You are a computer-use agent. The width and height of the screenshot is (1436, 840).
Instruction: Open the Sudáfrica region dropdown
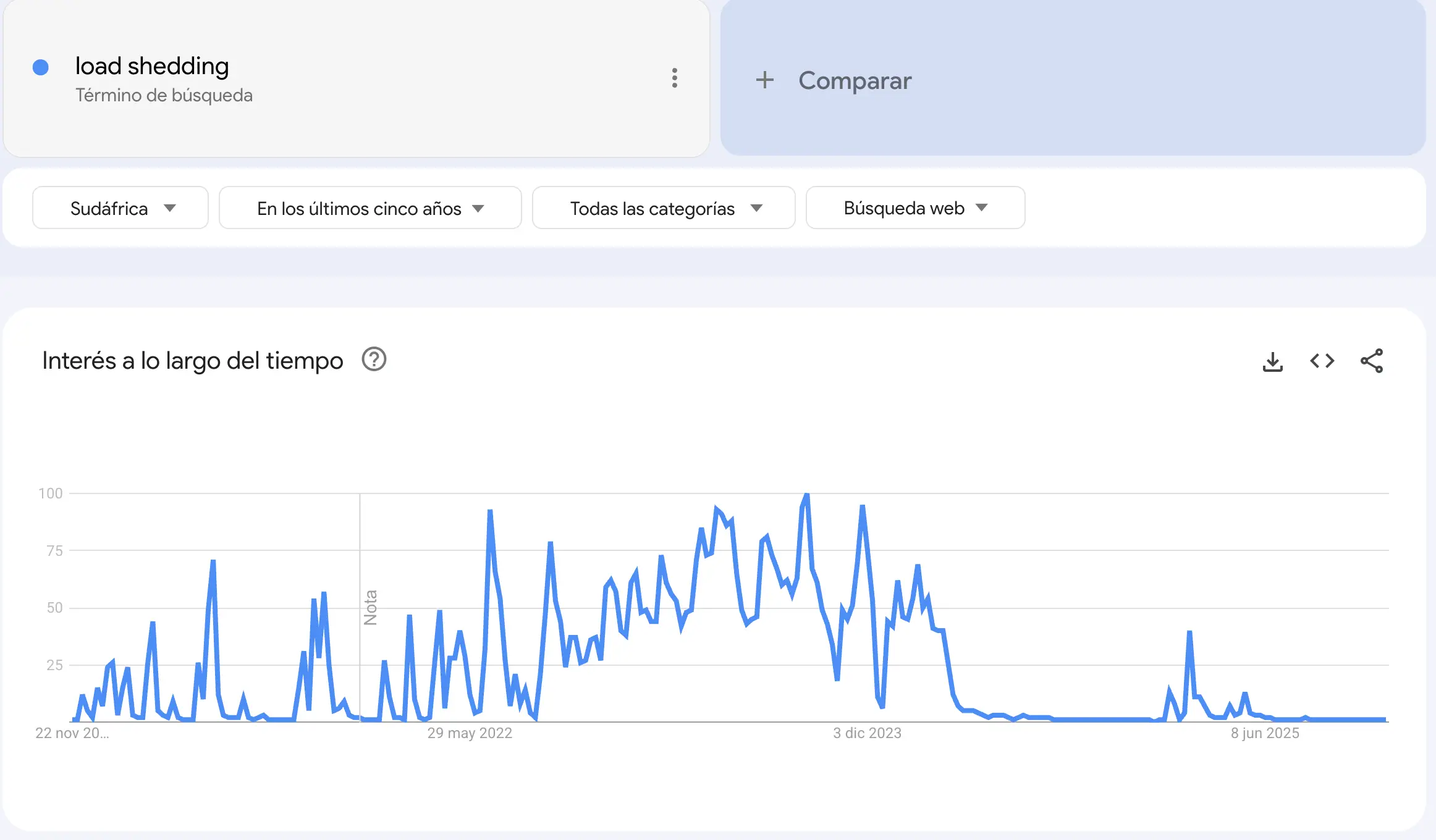pyautogui.click(x=120, y=208)
